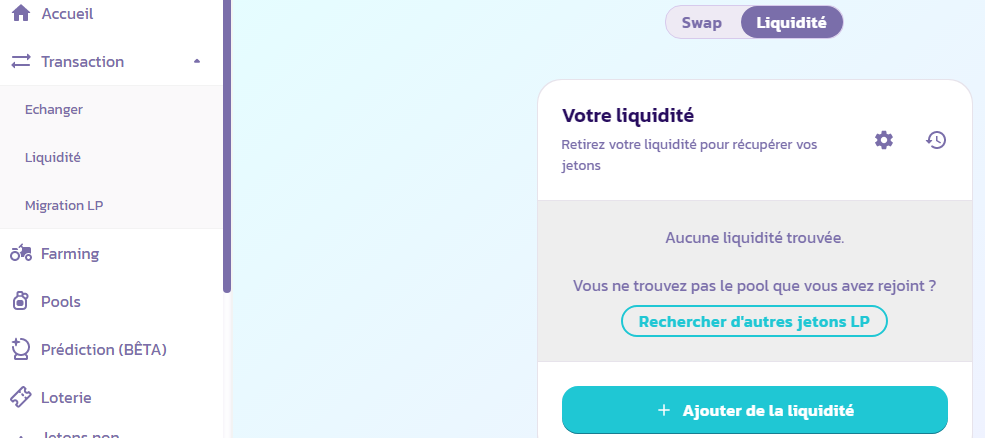
Task: Open the Pools menu entry label
Action: pyautogui.click(x=61, y=302)
